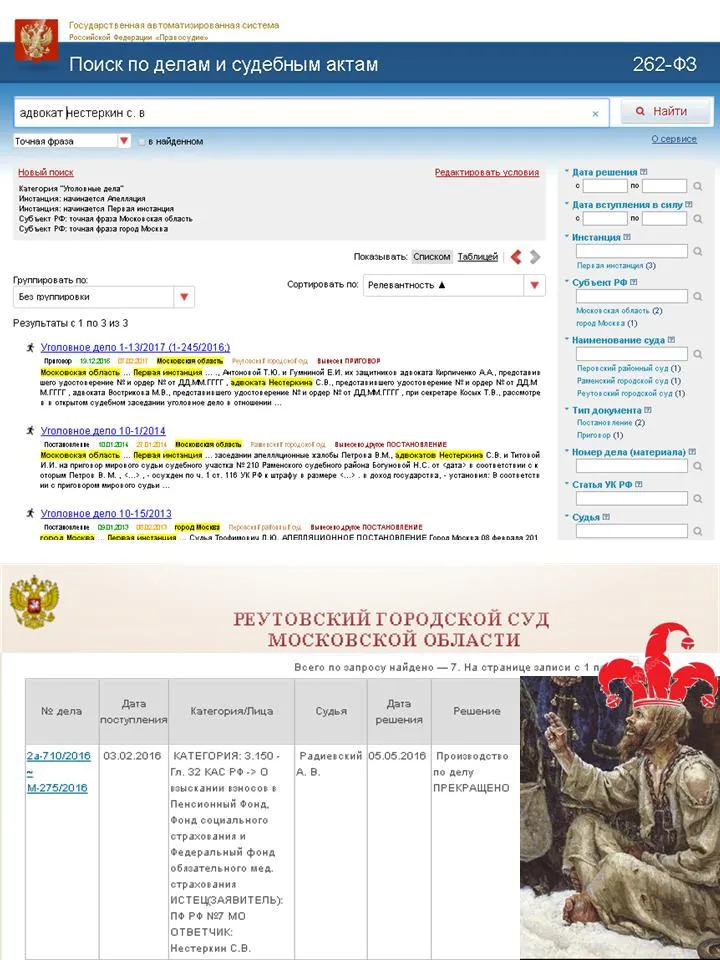The image size is (720, 960).
Task: Click the running man icon beside case 10-15/2013
Action: click(30, 513)
